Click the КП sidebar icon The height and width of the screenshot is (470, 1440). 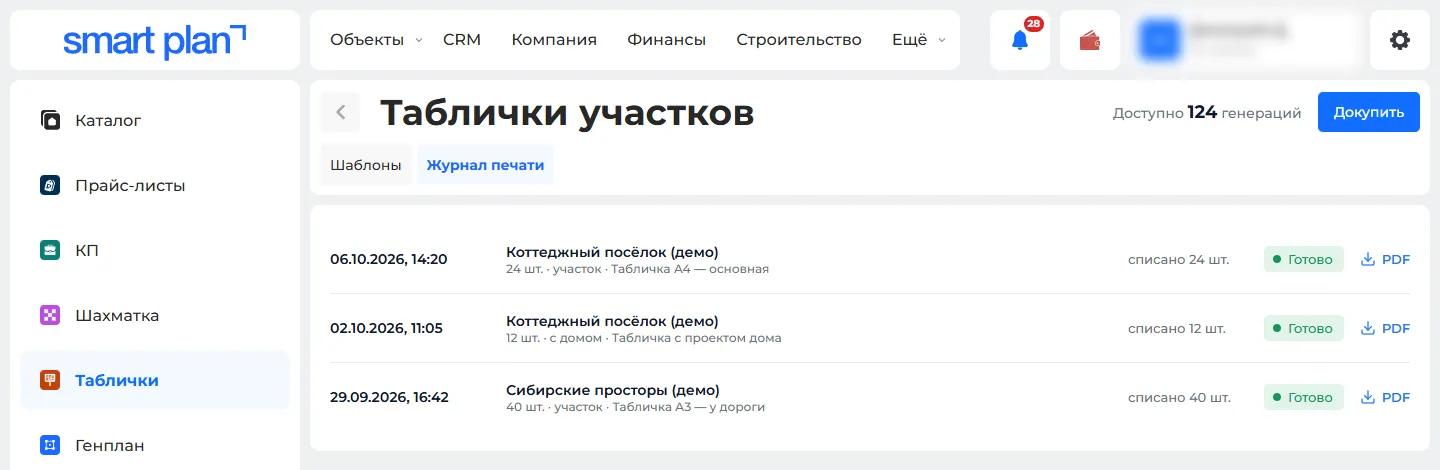[51, 250]
